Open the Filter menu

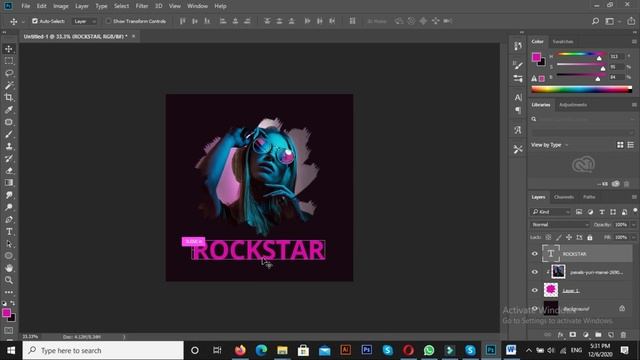point(142,6)
